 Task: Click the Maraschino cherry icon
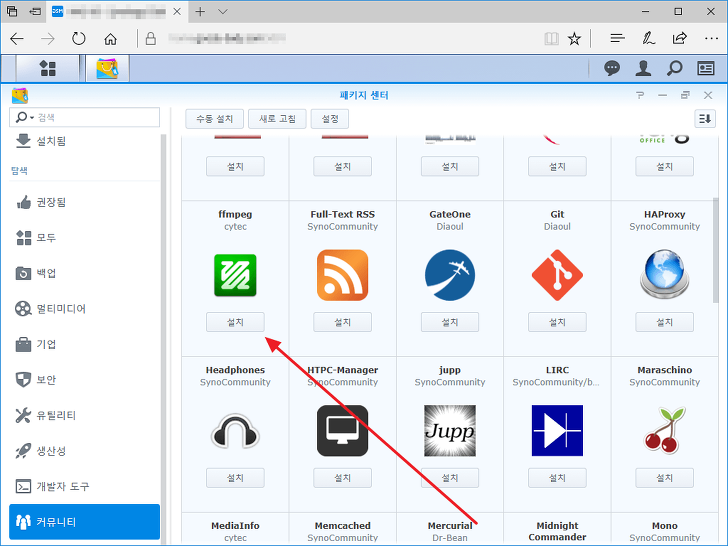pyautogui.click(x=664, y=430)
